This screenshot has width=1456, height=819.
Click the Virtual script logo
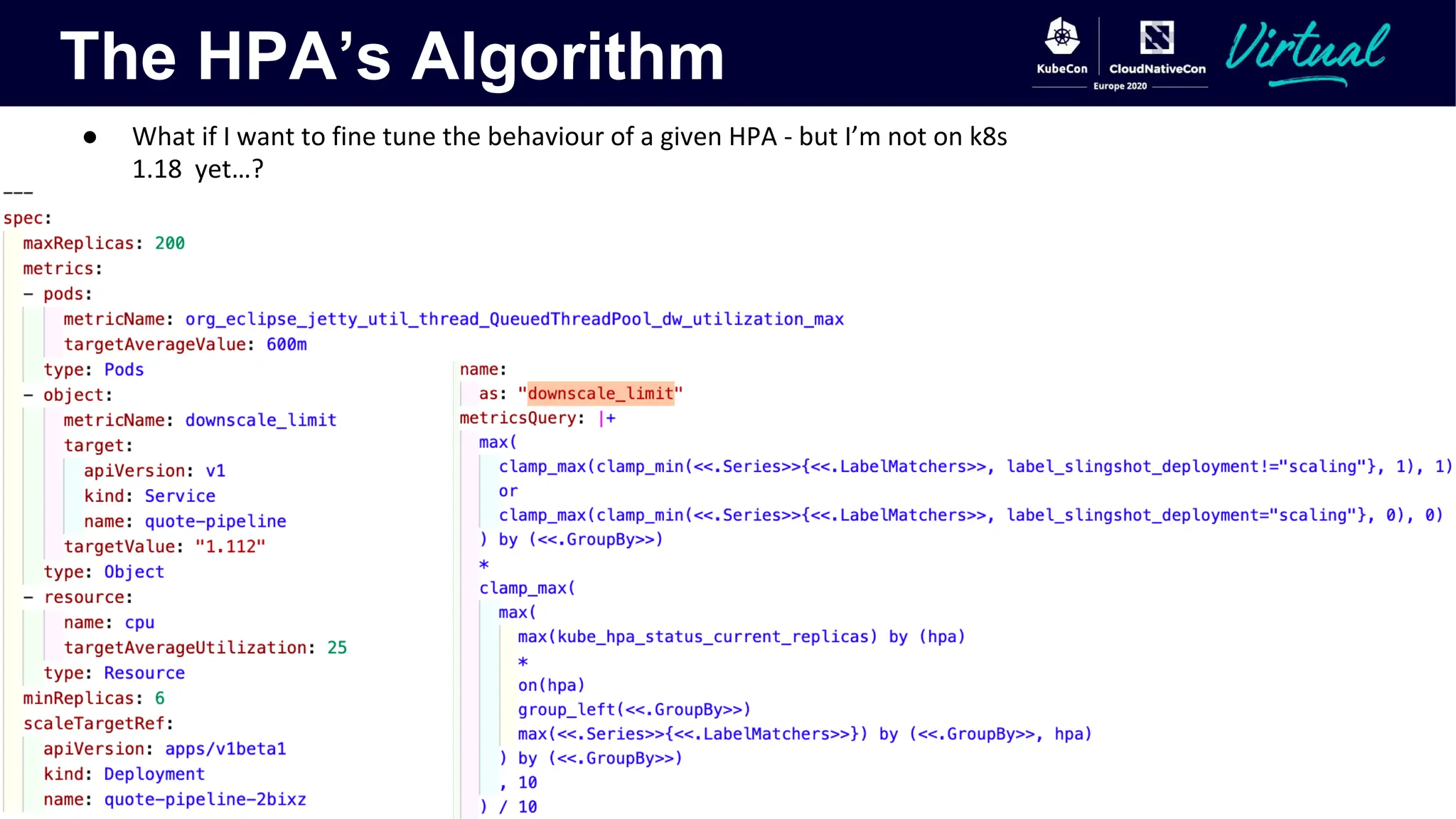(1307, 53)
